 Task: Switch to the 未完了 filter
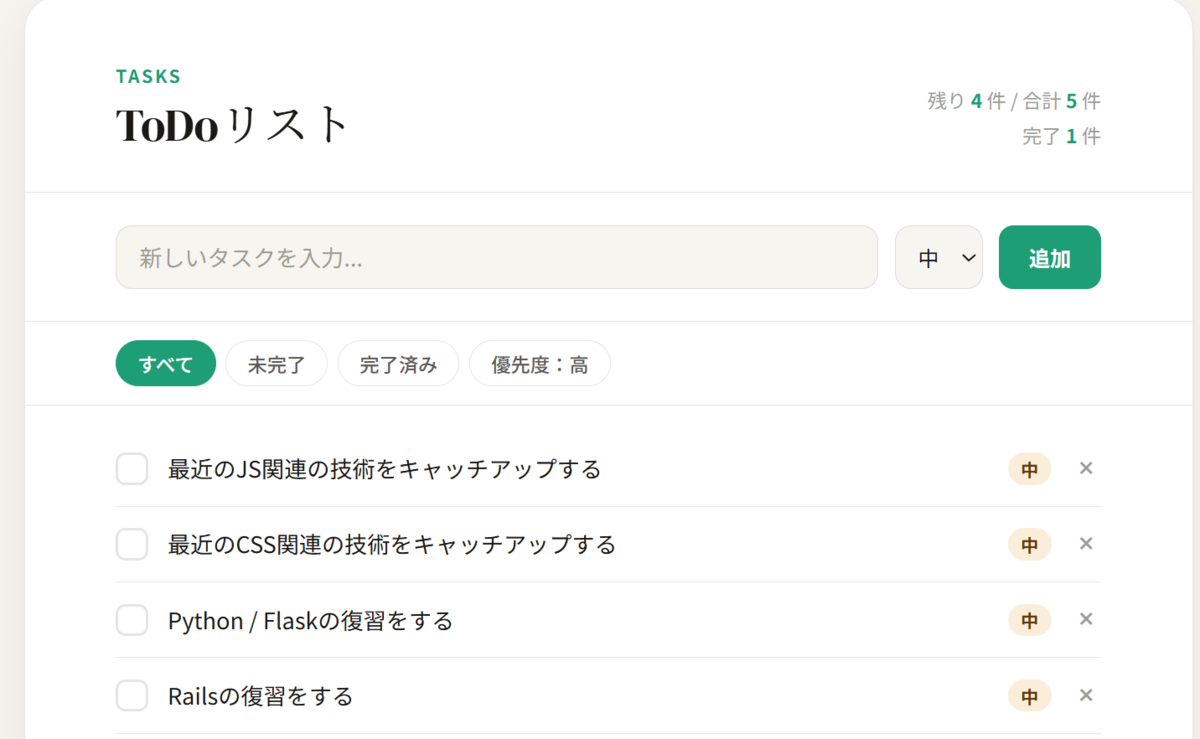click(x=276, y=363)
